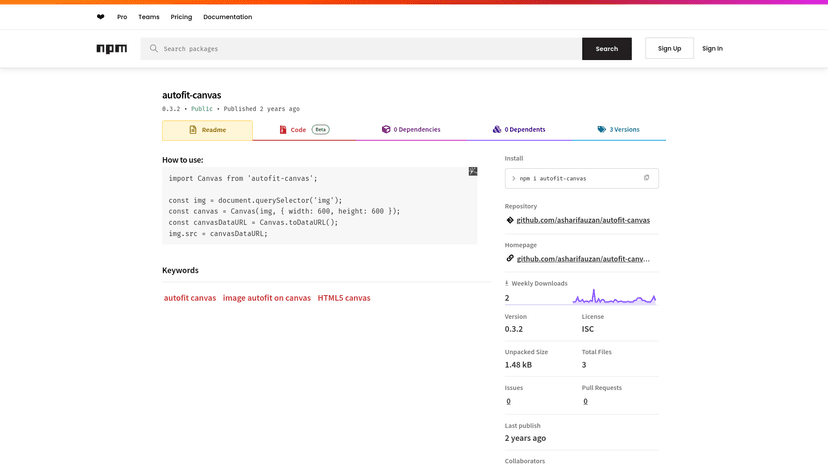828x466 pixels.
Task: Click the npm logo
Action: pyautogui.click(x=111, y=49)
